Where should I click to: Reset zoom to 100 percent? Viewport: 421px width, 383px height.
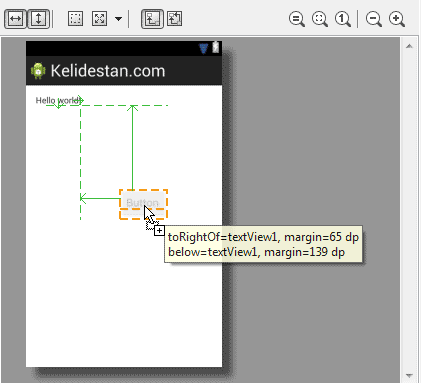(x=343, y=19)
